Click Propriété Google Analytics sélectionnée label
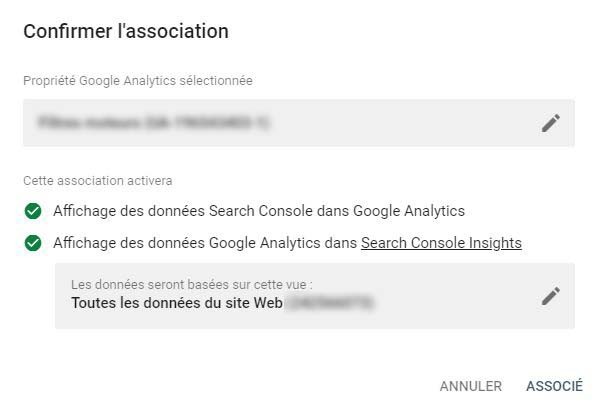 (x=138, y=81)
